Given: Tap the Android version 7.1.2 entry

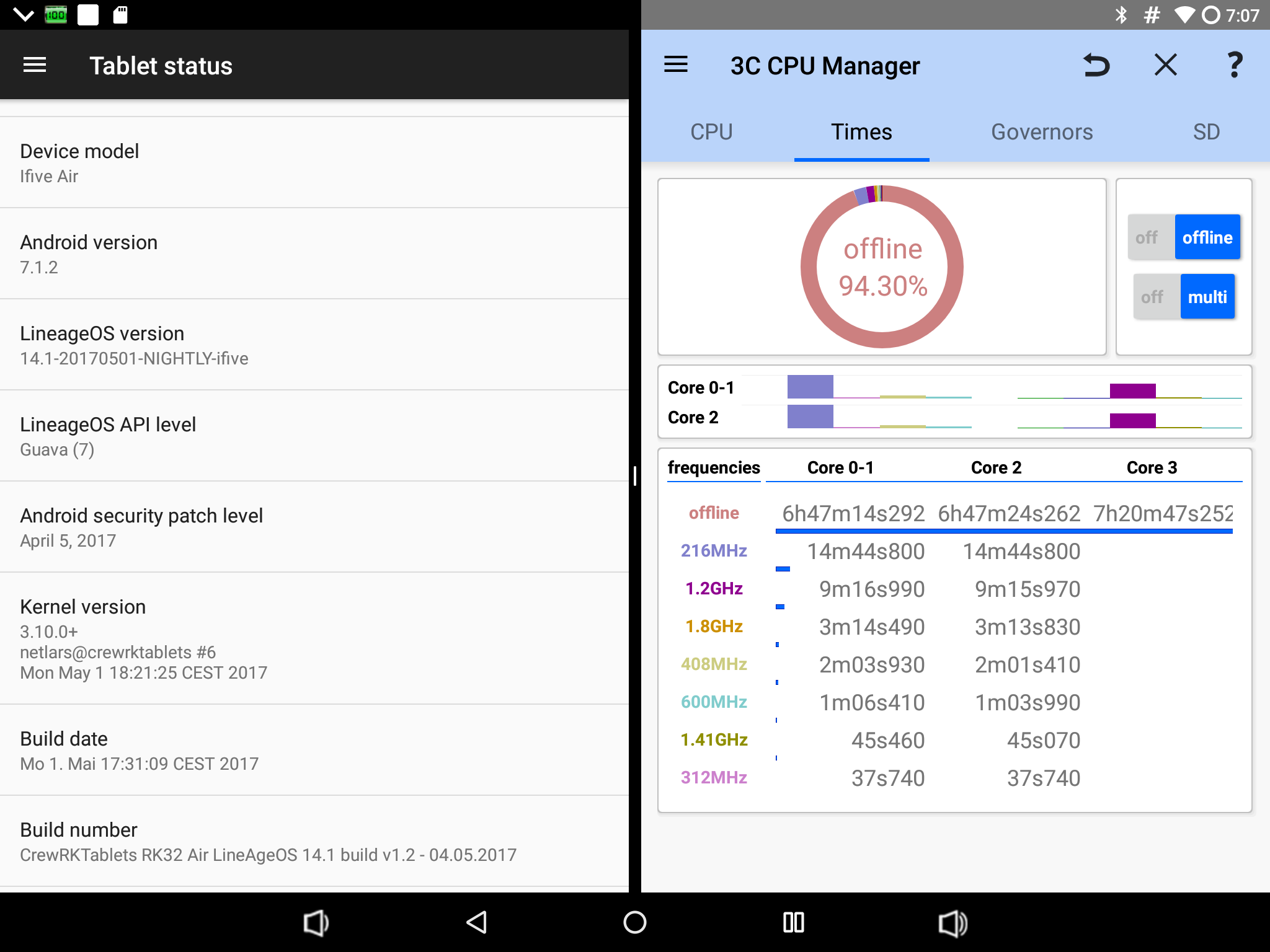Looking at the screenshot, I should 314,254.
